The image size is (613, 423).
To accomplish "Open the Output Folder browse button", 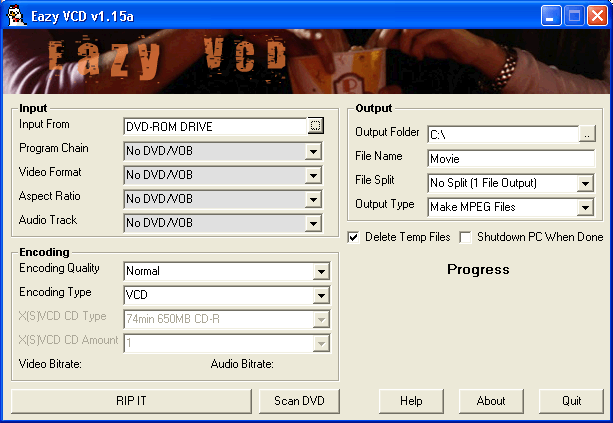I will tap(587, 134).
